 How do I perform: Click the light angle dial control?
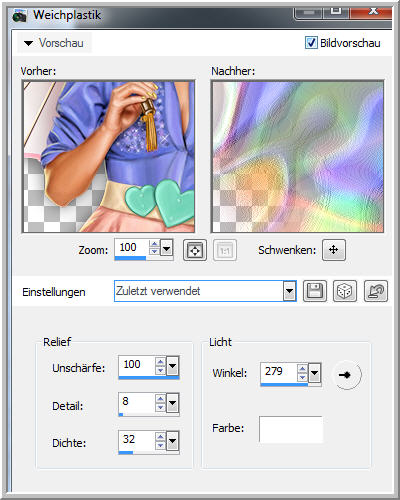click(x=347, y=375)
